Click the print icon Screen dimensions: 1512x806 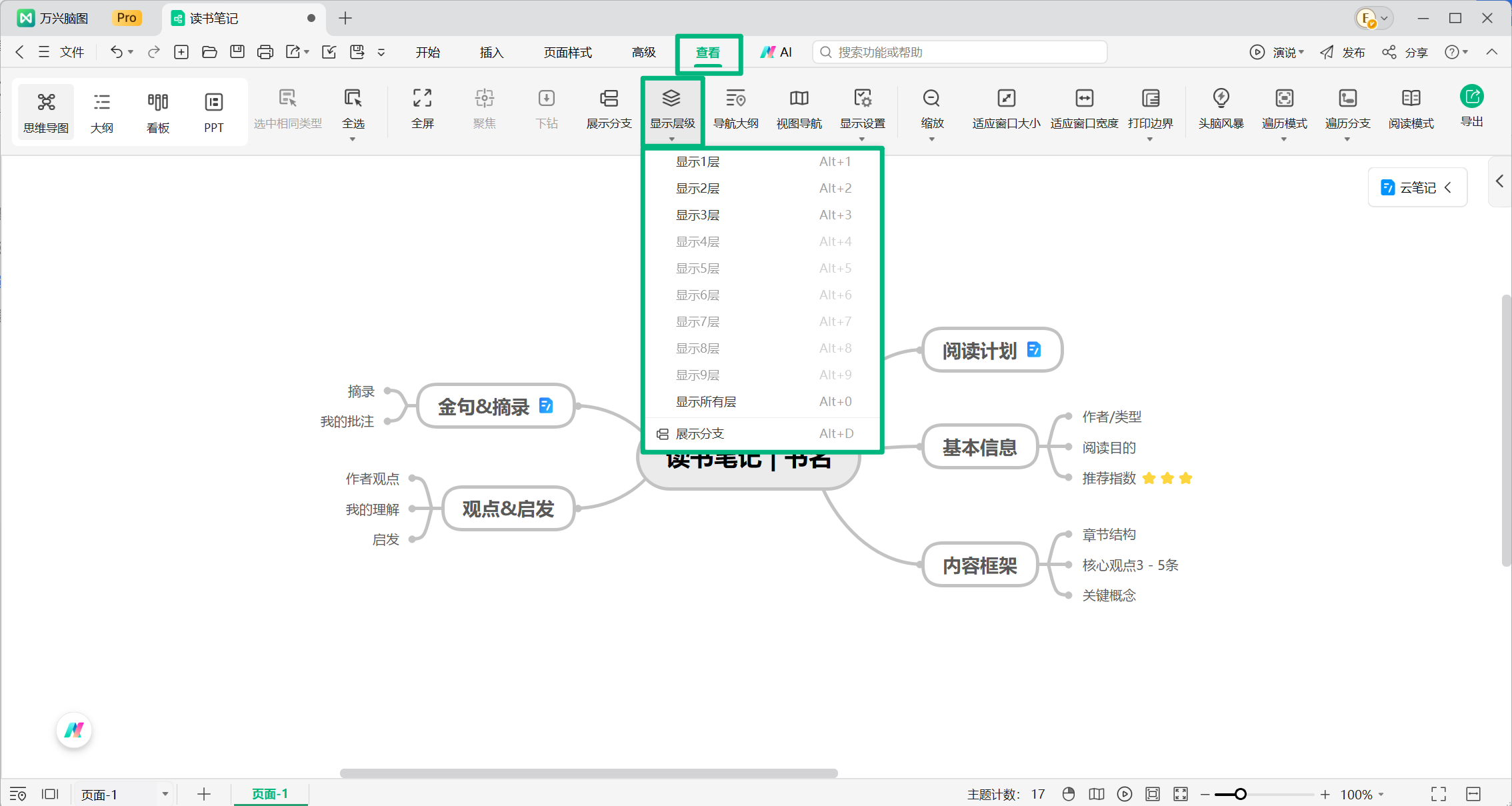click(x=265, y=52)
